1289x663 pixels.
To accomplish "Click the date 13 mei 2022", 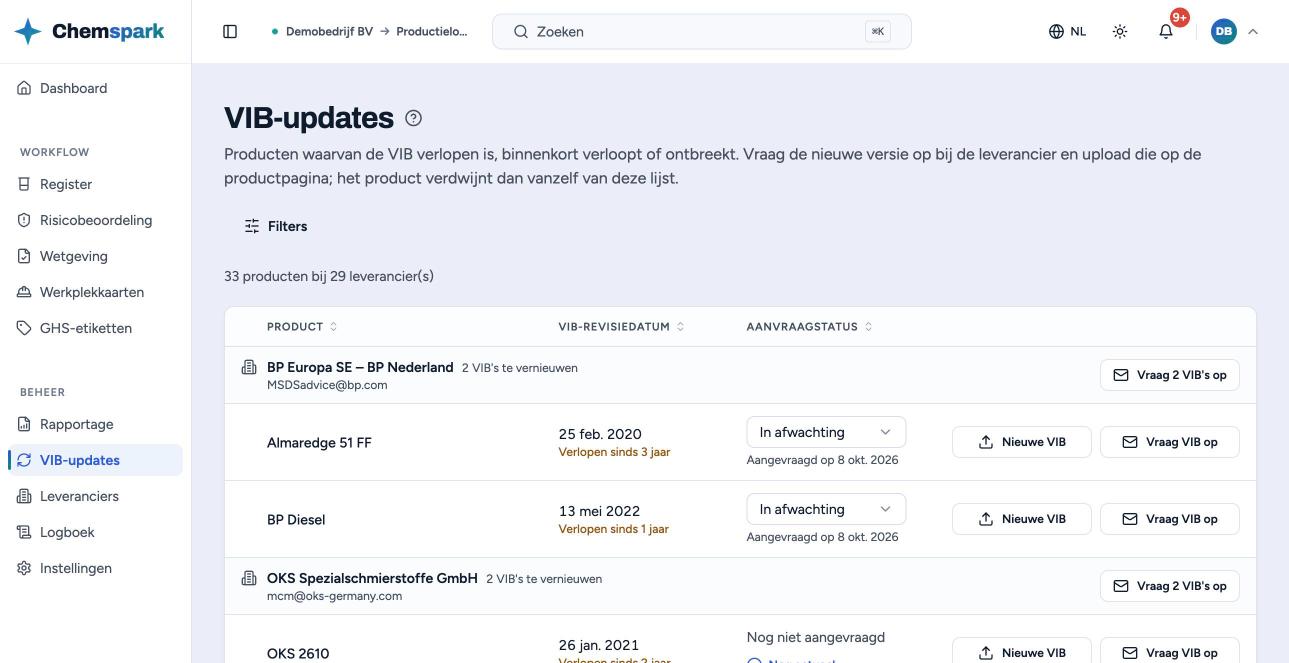I will (x=599, y=511).
